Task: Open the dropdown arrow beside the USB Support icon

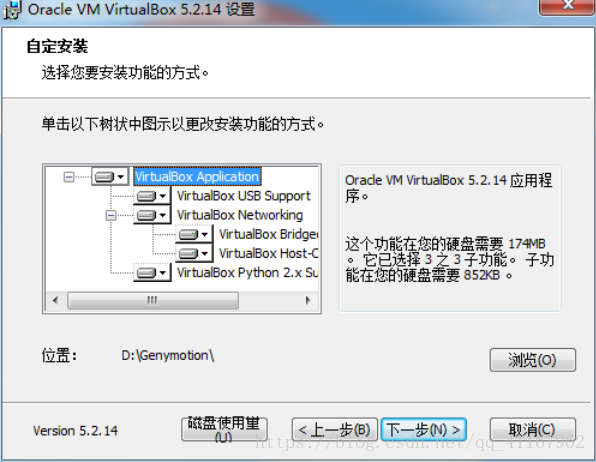Action: click(163, 196)
